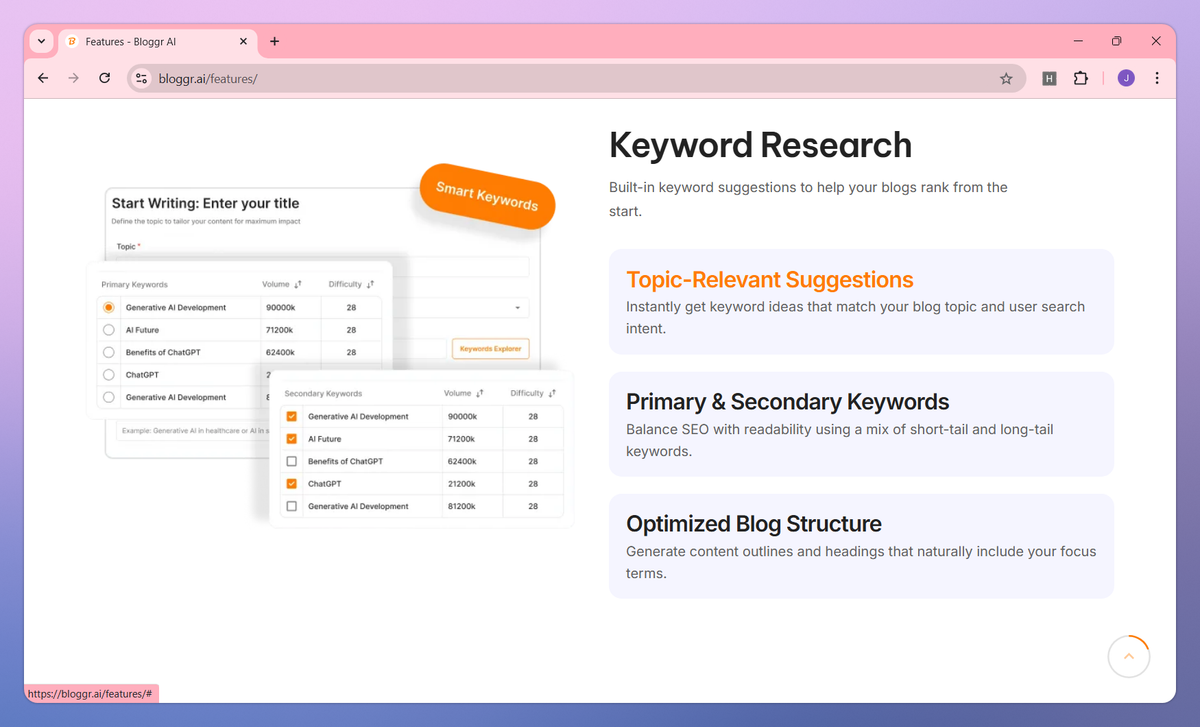Click the H extension icon in the toolbar
The image size is (1200, 727).
[1049, 77]
